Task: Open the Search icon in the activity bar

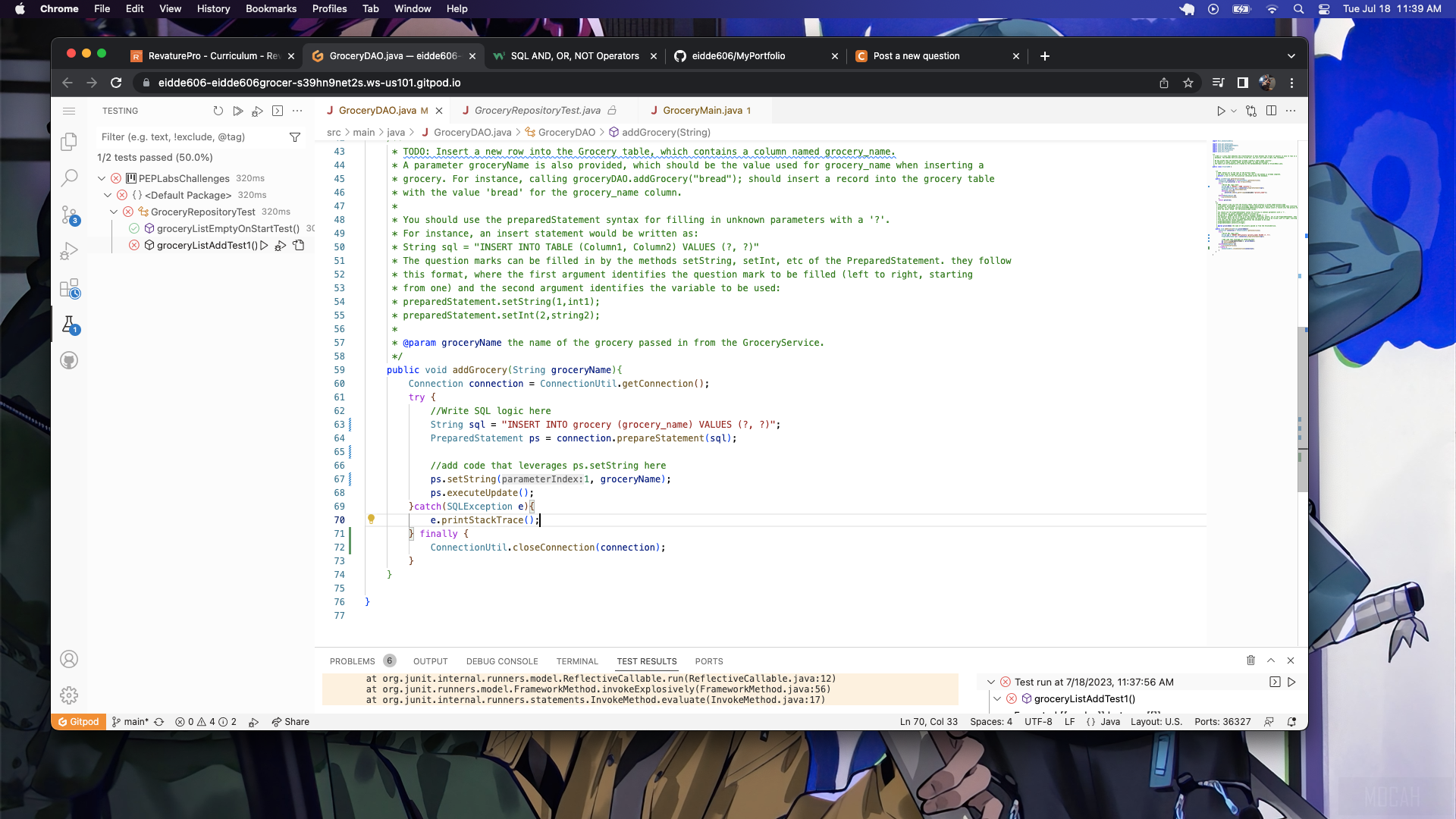Action: pyautogui.click(x=69, y=178)
